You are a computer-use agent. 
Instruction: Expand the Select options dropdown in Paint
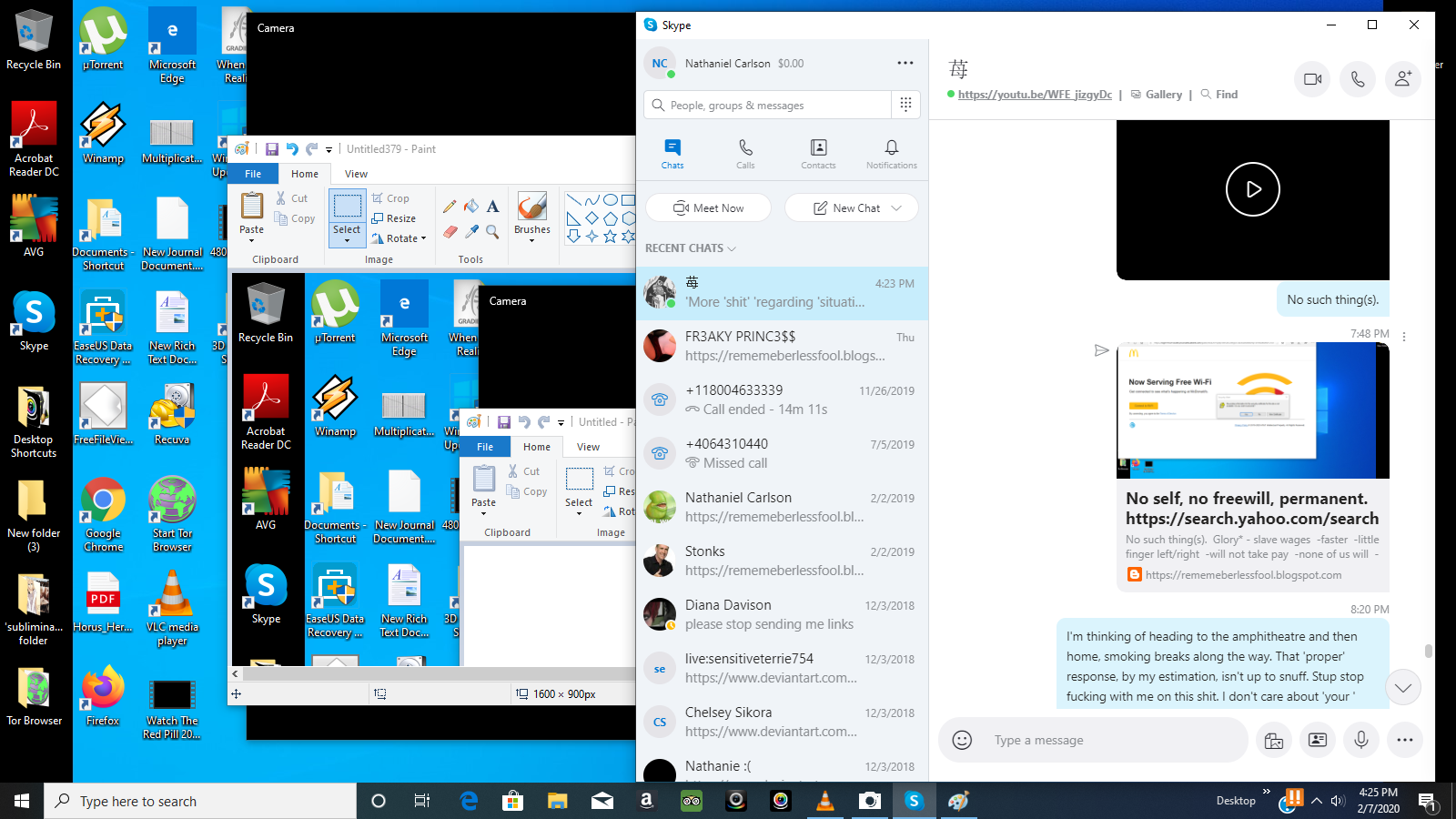347,241
